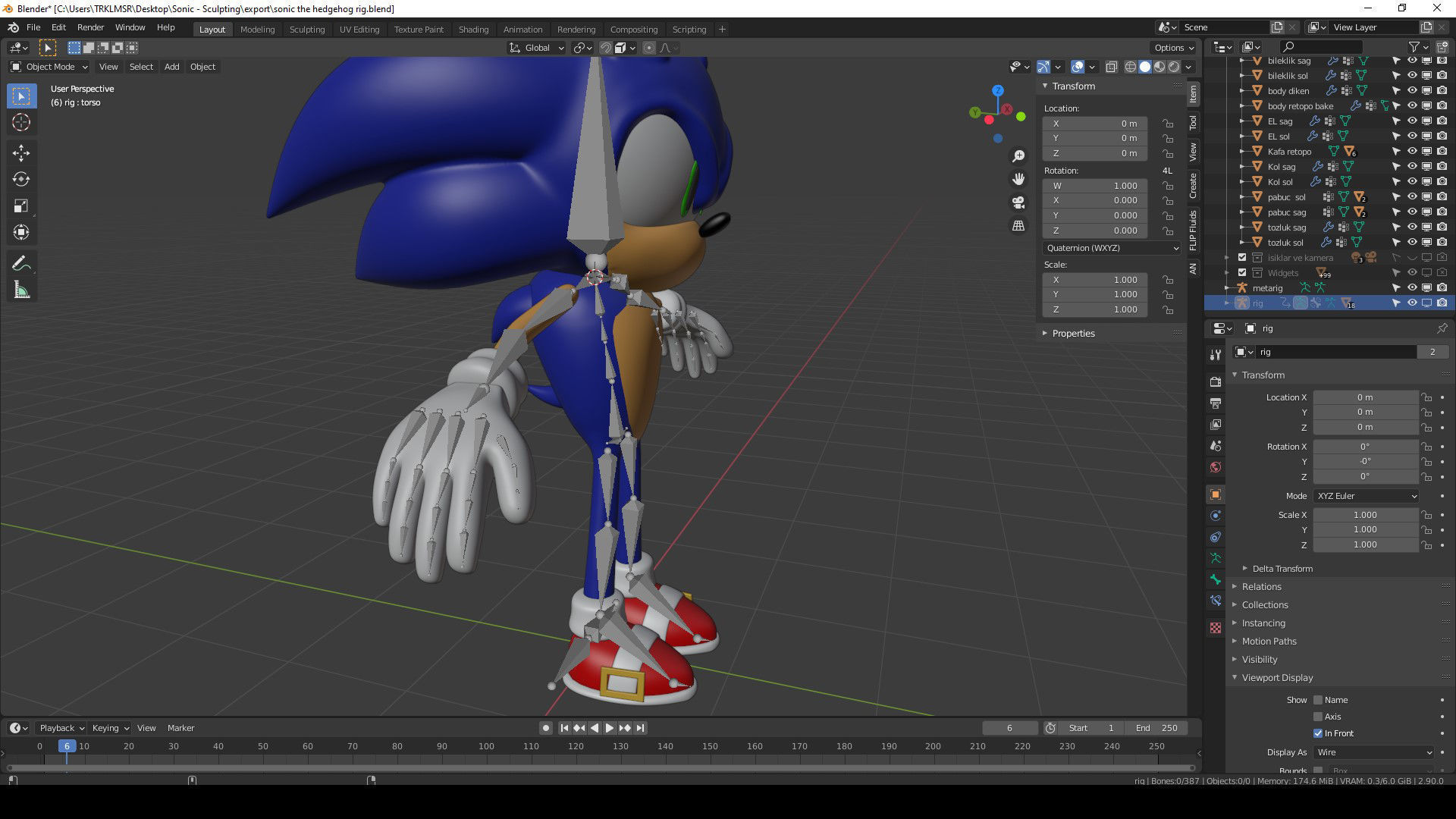Open the Quaternion rotation mode dropdown
The height and width of the screenshot is (819, 1456).
tap(1111, 248)
